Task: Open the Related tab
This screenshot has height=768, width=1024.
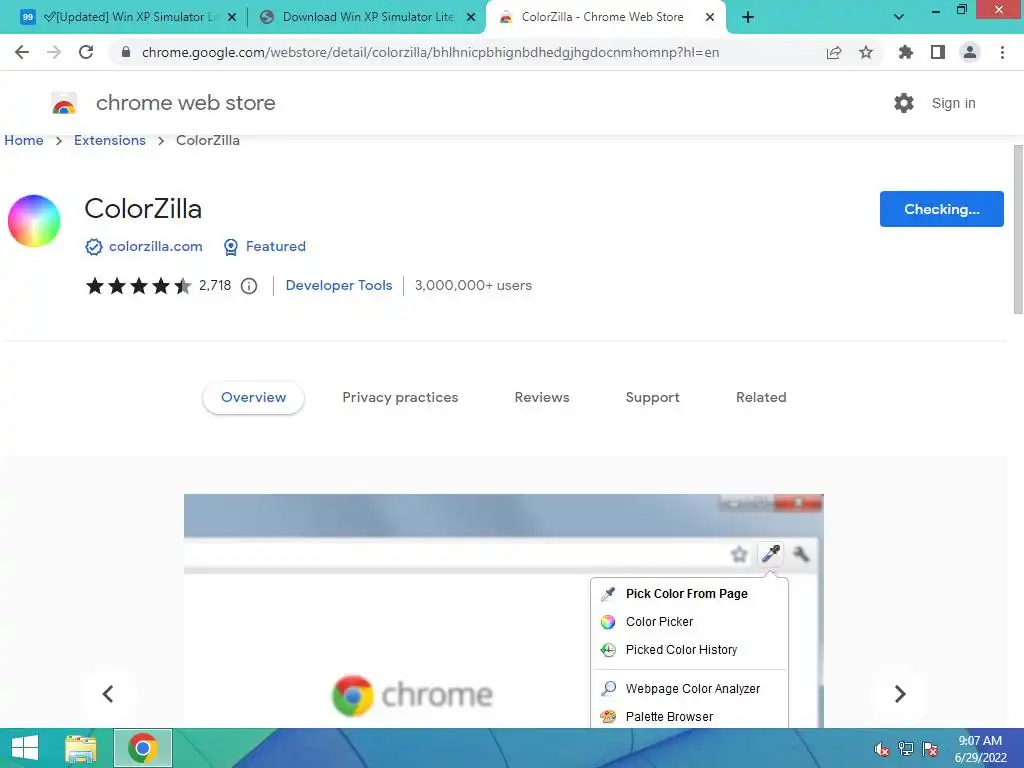Action: (x=761, y=397)
